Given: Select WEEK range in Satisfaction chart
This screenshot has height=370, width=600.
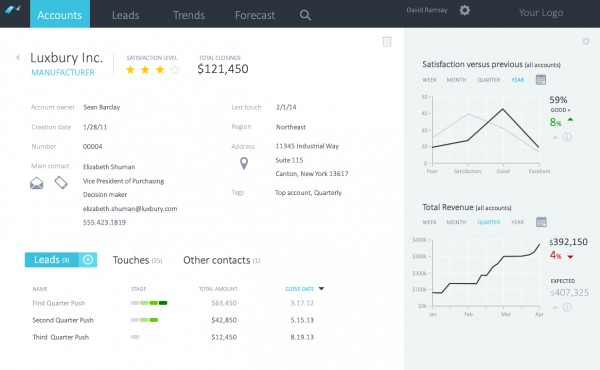Looking at the screenshot, I should click(x=429, y=80).
